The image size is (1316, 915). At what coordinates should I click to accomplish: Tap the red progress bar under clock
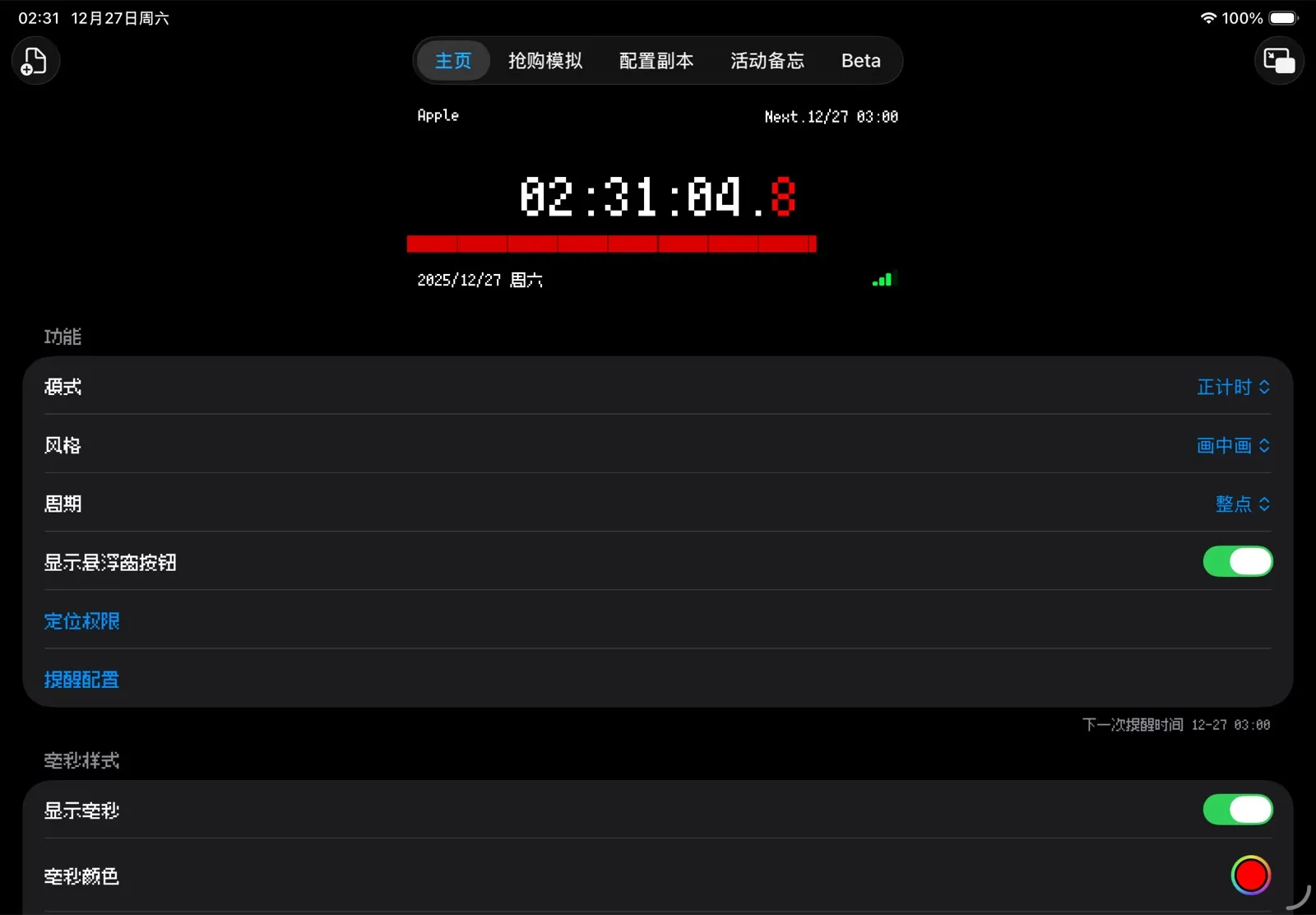click(612, 244)
